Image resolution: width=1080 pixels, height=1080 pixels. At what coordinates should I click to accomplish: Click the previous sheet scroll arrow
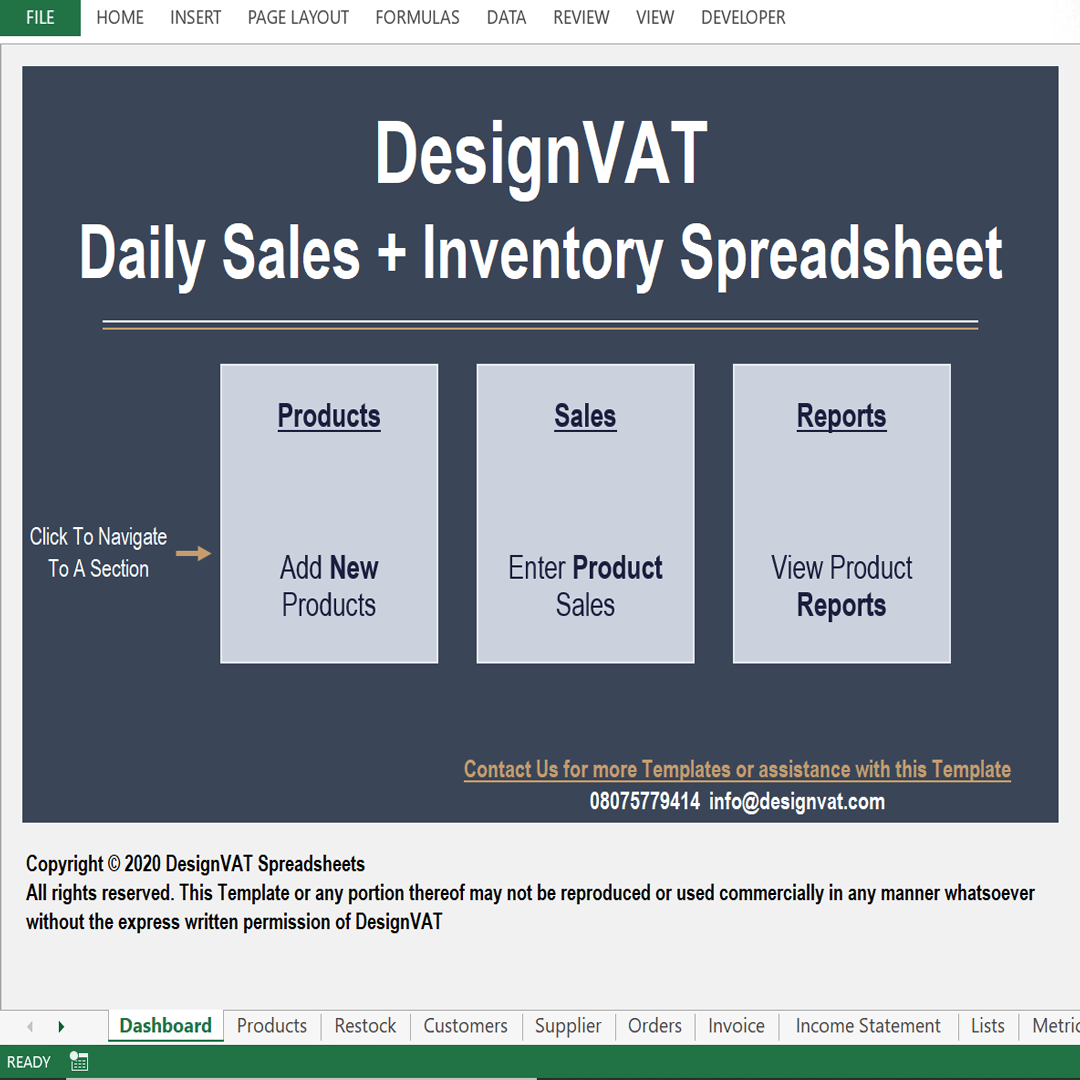[30, 1026]
